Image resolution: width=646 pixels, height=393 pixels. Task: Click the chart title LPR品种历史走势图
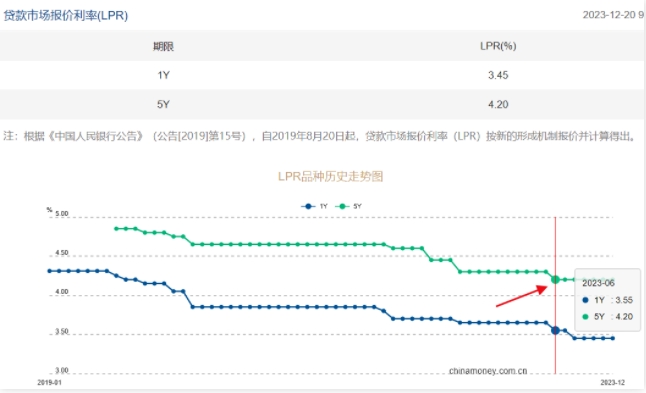point(330,176)
